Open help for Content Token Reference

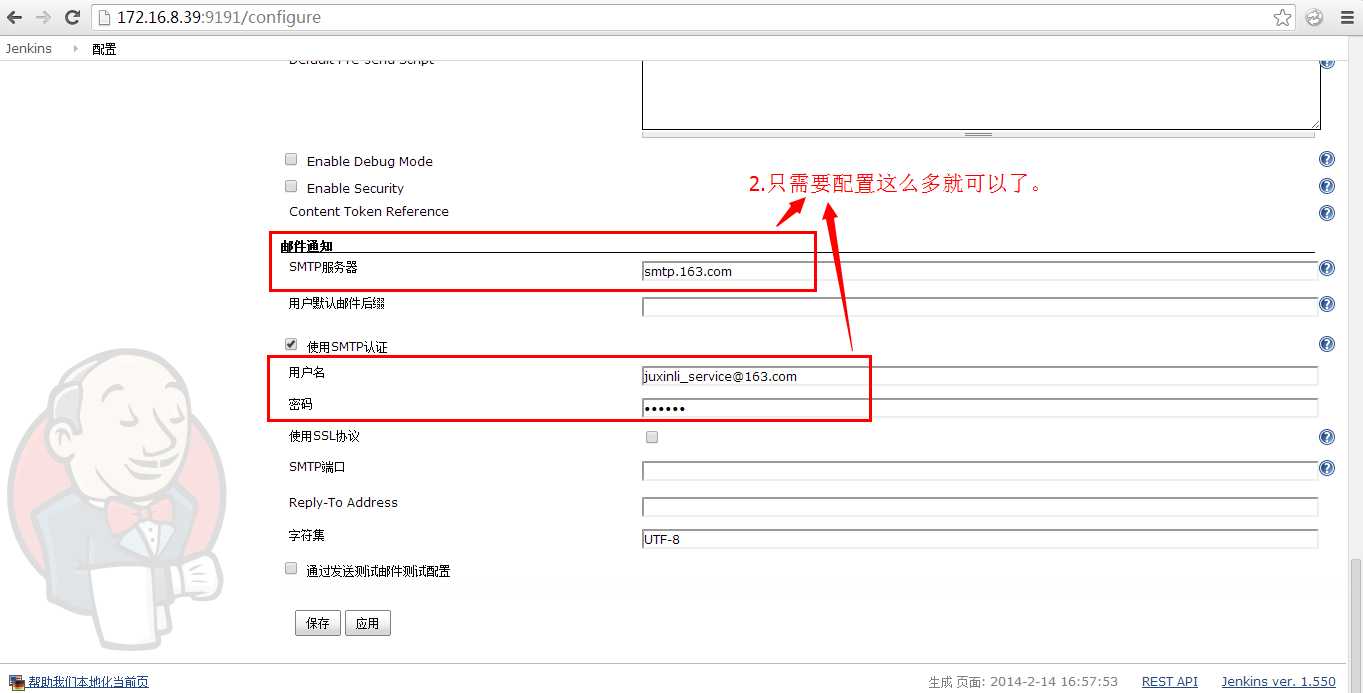click(1327, 213)
